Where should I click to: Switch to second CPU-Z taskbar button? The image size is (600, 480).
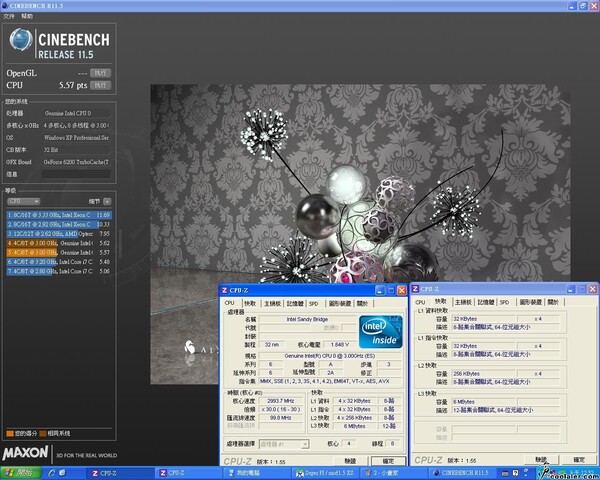188,473
